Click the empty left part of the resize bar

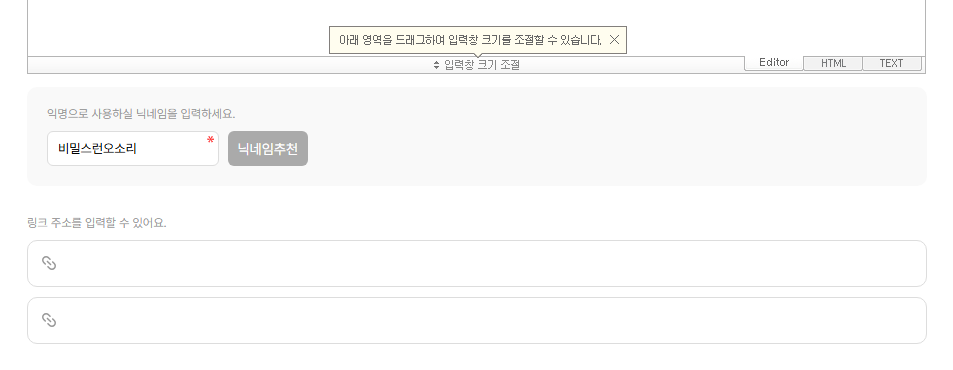(225, 65)
